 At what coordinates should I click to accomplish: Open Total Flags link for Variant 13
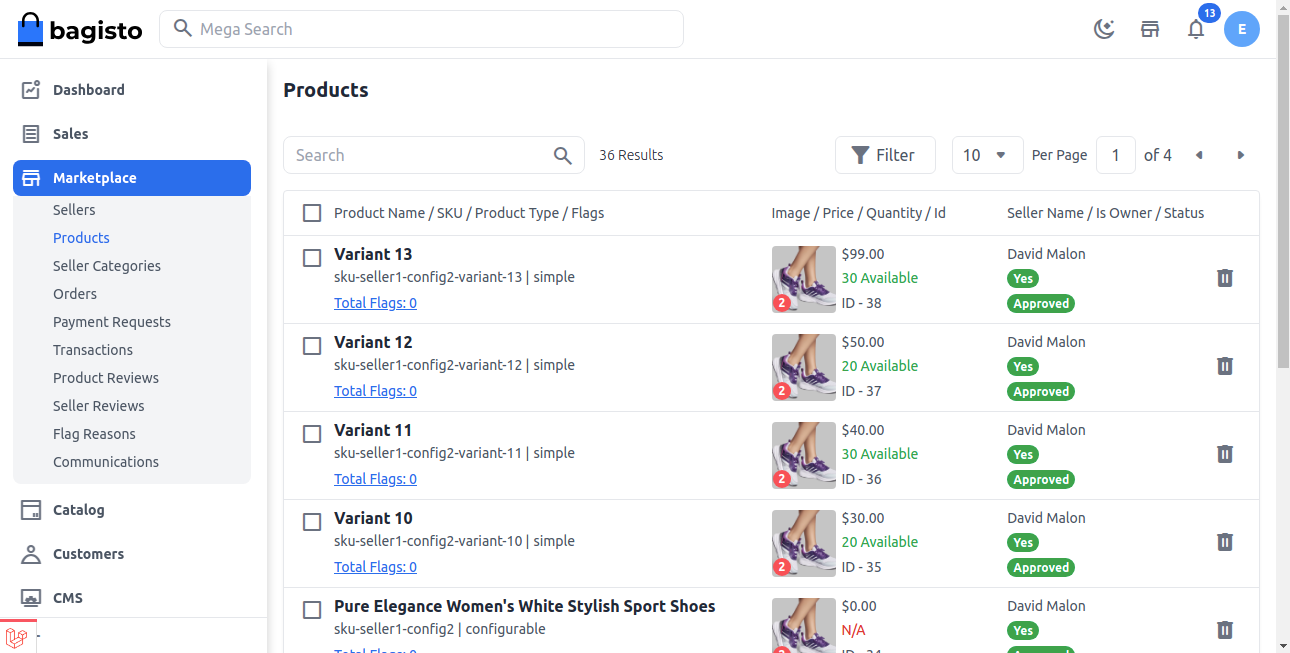375,302
